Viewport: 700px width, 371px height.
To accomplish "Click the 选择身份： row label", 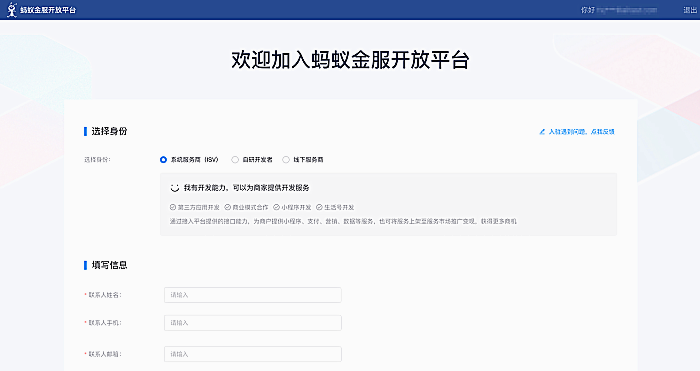I will 97,159.
